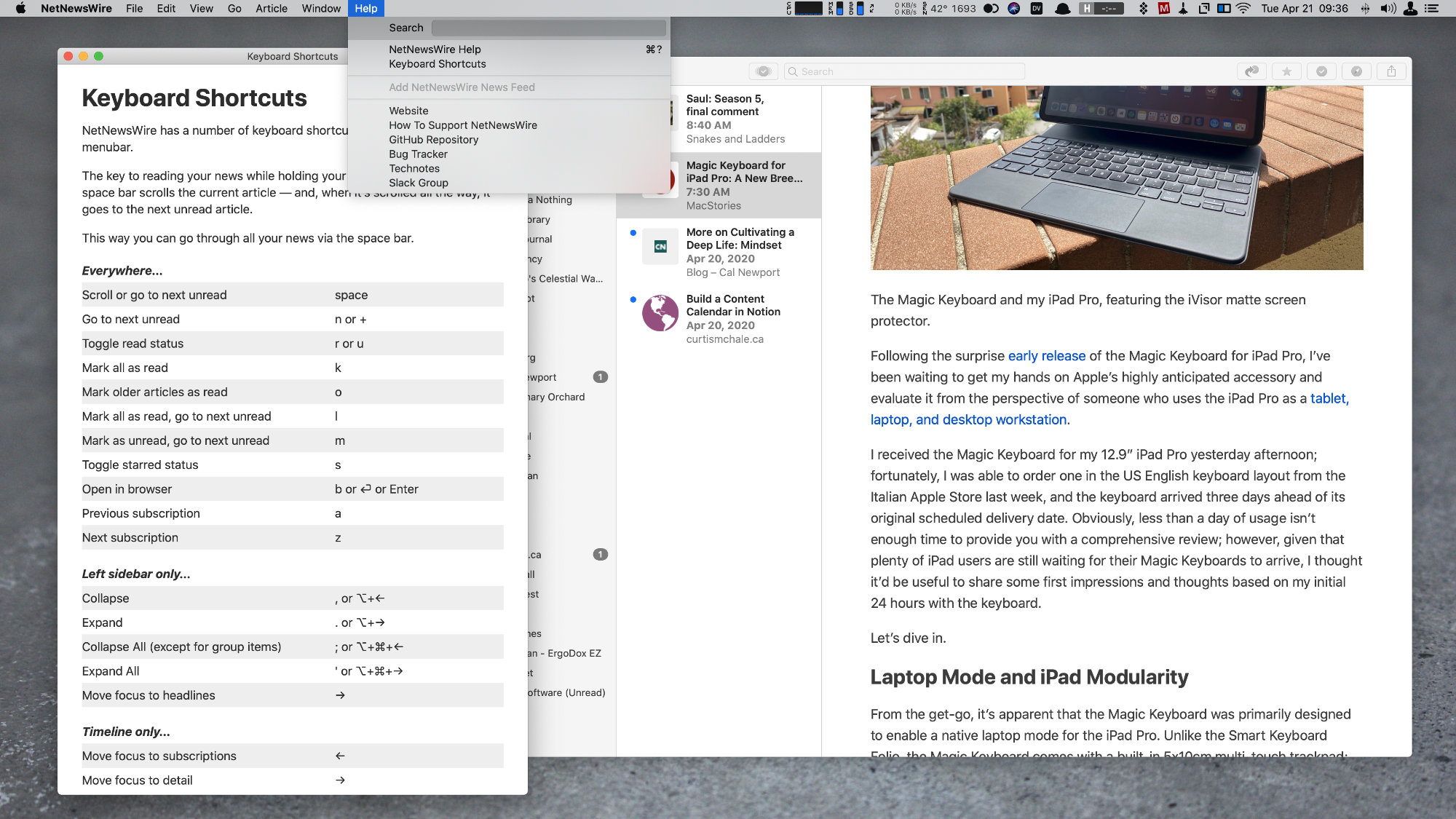
Task: Toggle the Website option in Help menu
Action: click(407, 110)
